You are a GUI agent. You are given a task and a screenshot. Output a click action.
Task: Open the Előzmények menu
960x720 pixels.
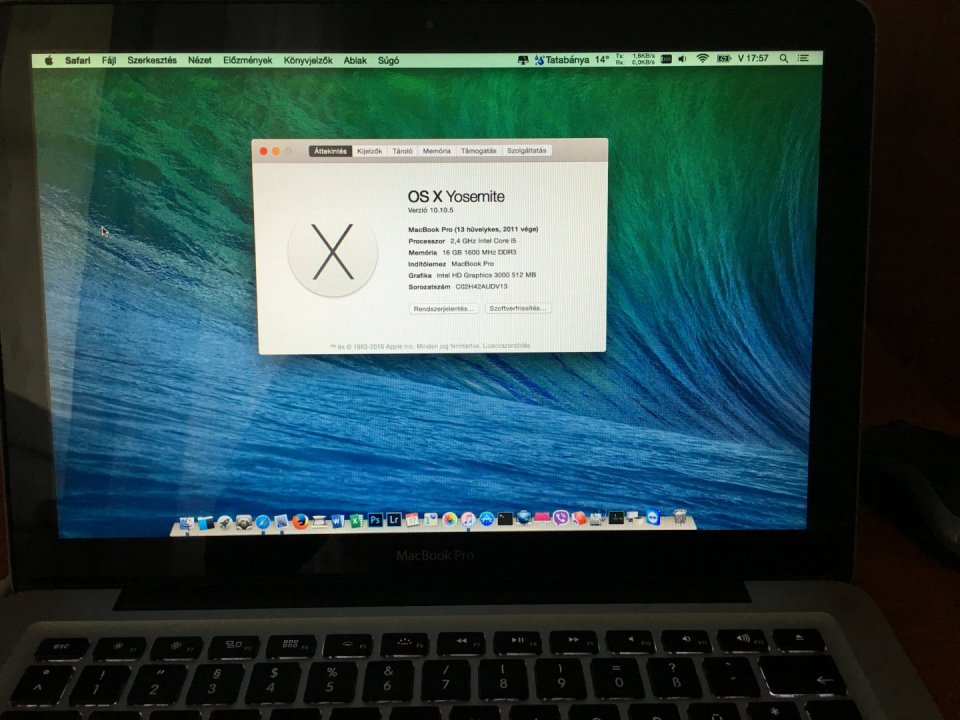pos(247,60)
